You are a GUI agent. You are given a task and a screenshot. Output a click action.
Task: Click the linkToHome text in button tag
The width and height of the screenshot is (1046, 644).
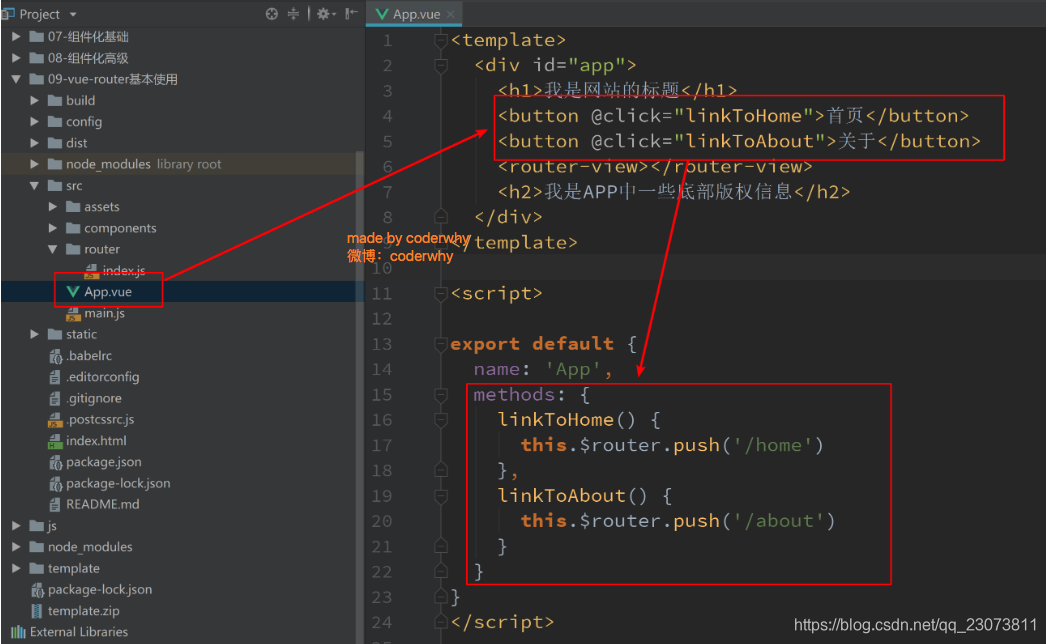pyautogui.click(x=743, y=116)
